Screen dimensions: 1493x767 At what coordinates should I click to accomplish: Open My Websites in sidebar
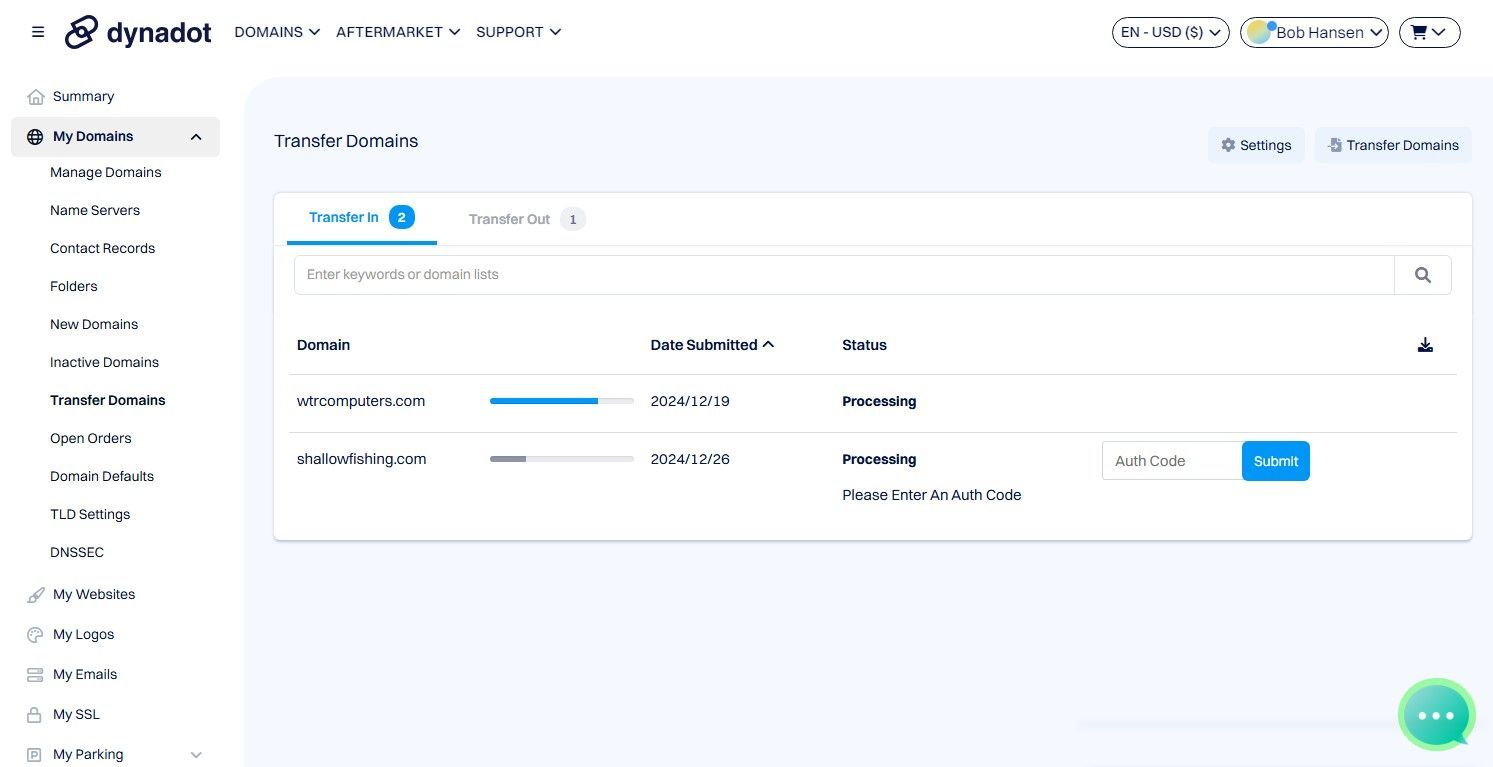pos(94,595)
